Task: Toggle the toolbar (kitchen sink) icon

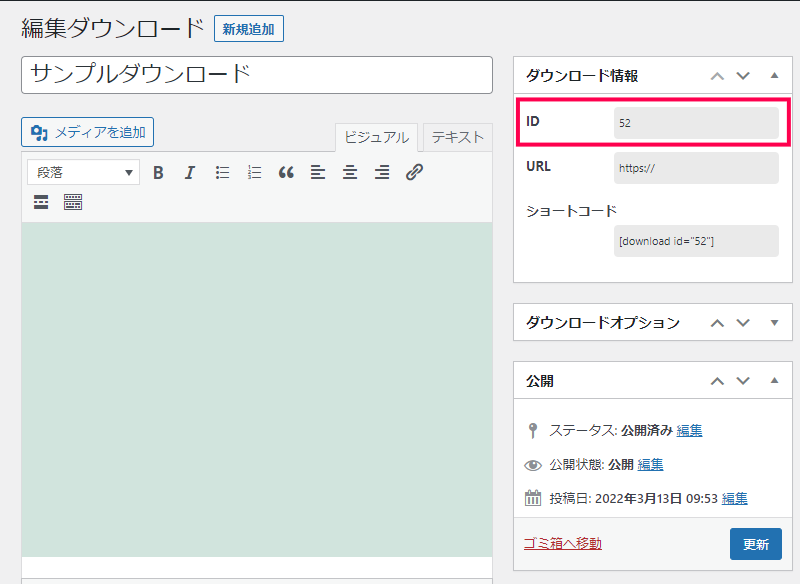Action: point(73,202)
